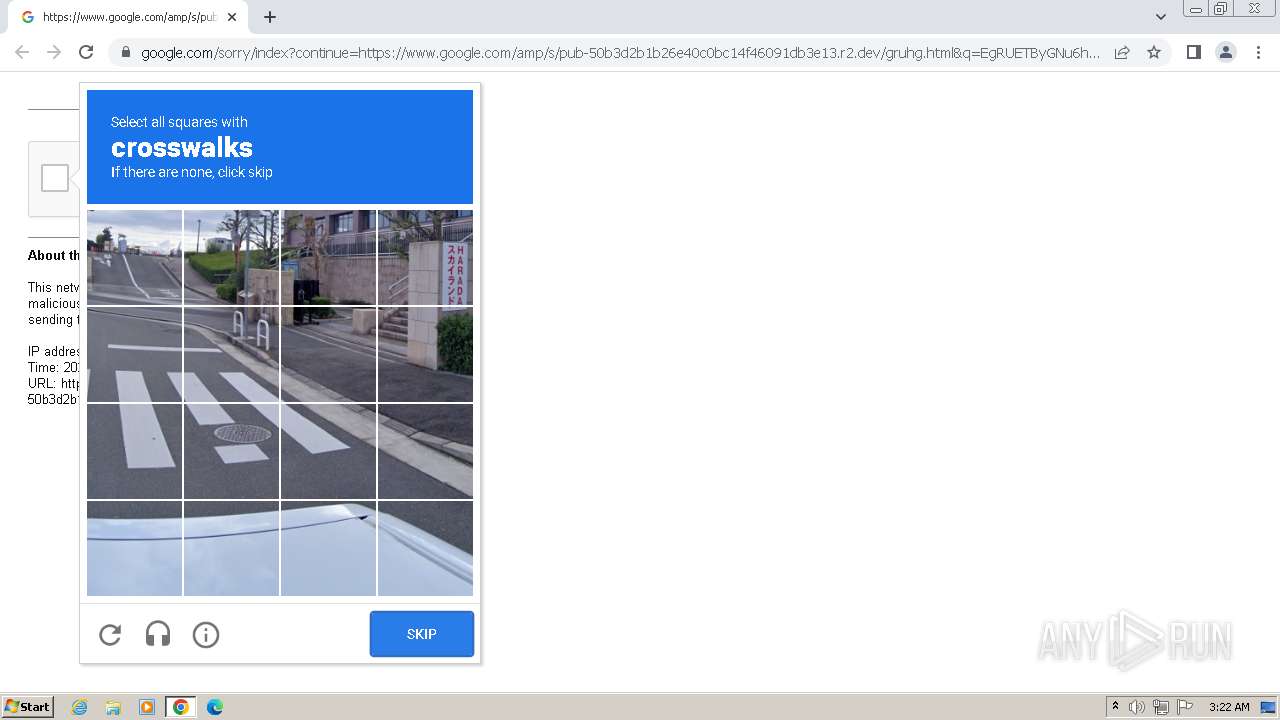Select the tile with the uphill road

point(134,257)
